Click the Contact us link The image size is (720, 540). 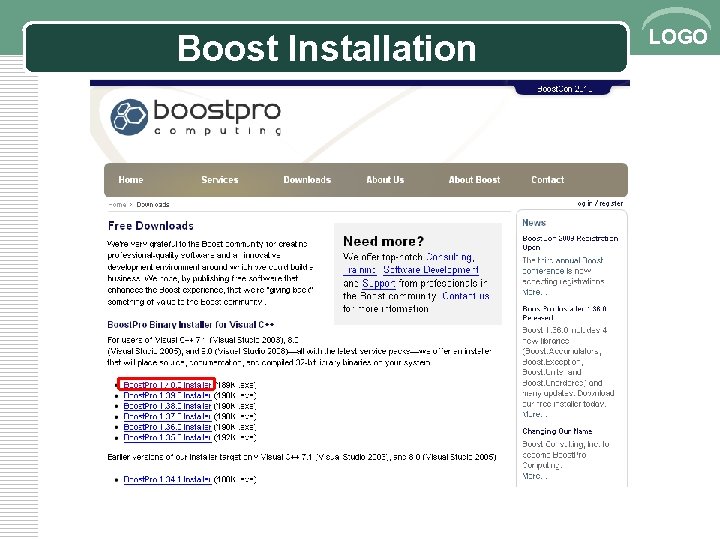click(466, 296)
